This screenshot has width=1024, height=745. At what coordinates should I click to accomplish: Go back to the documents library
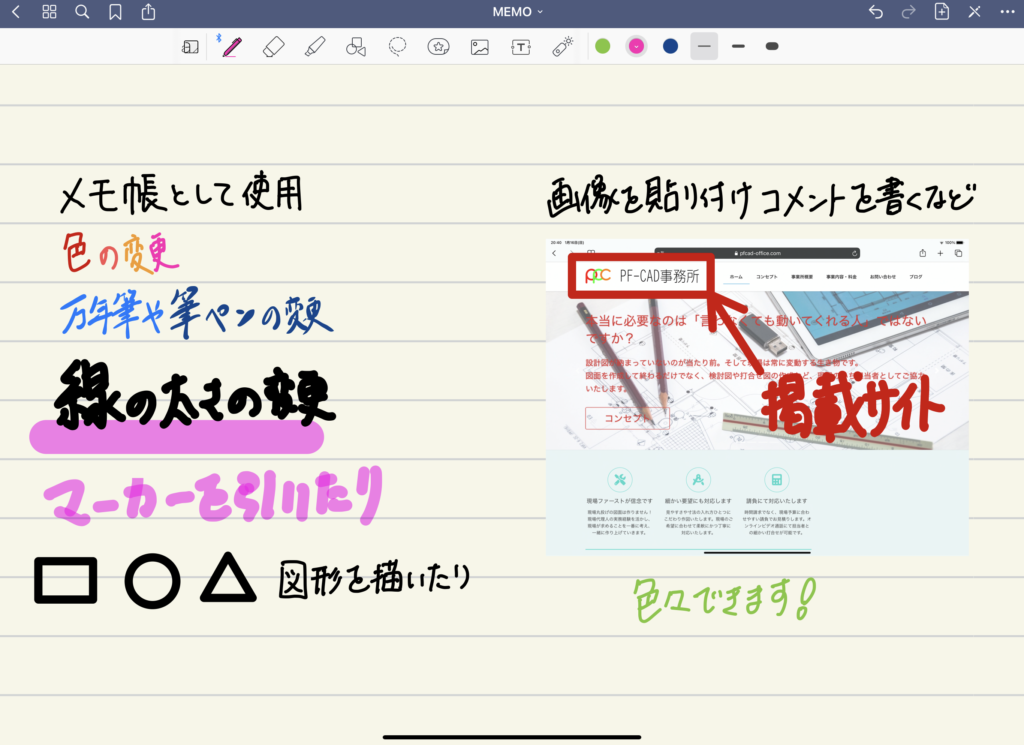tap(15, 12)
